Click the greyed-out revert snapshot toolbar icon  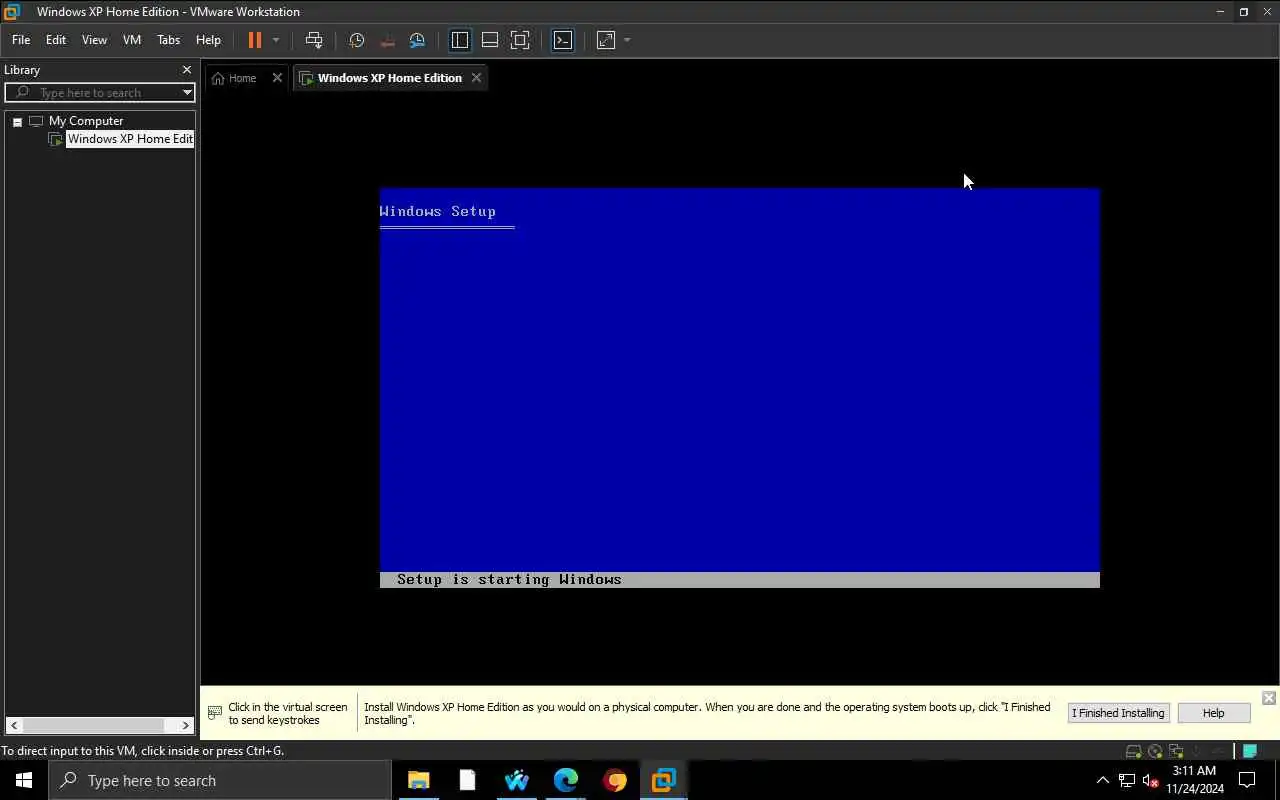[387, 40]
